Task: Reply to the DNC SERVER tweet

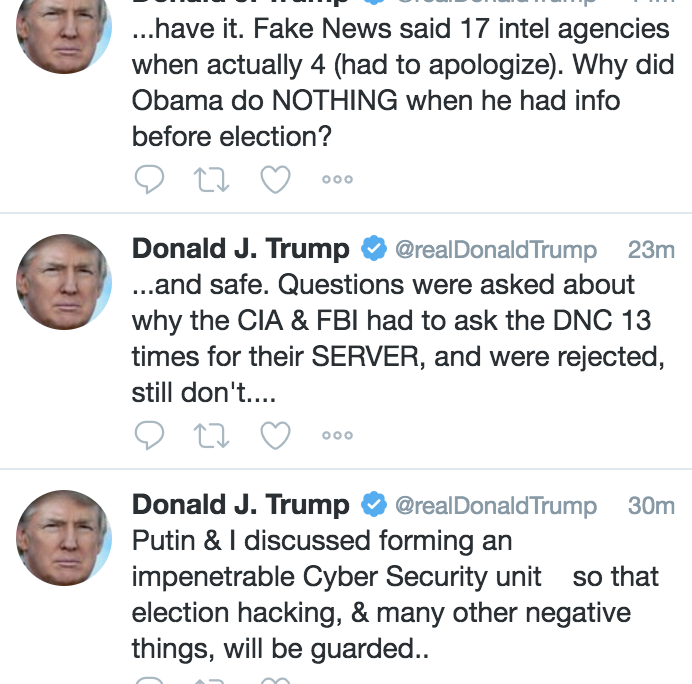Action: pyautogui.click(x=149, y=435)
